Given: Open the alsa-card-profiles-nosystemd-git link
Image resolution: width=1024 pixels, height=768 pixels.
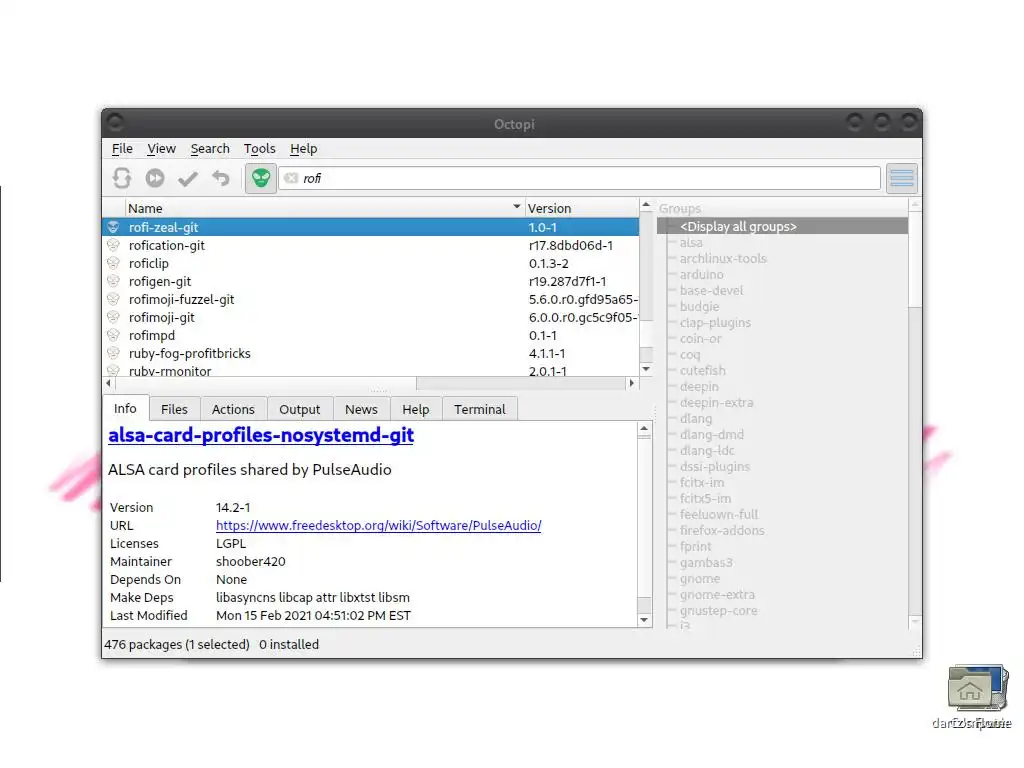Looking at the screenshot, I should tap(261, 435).
